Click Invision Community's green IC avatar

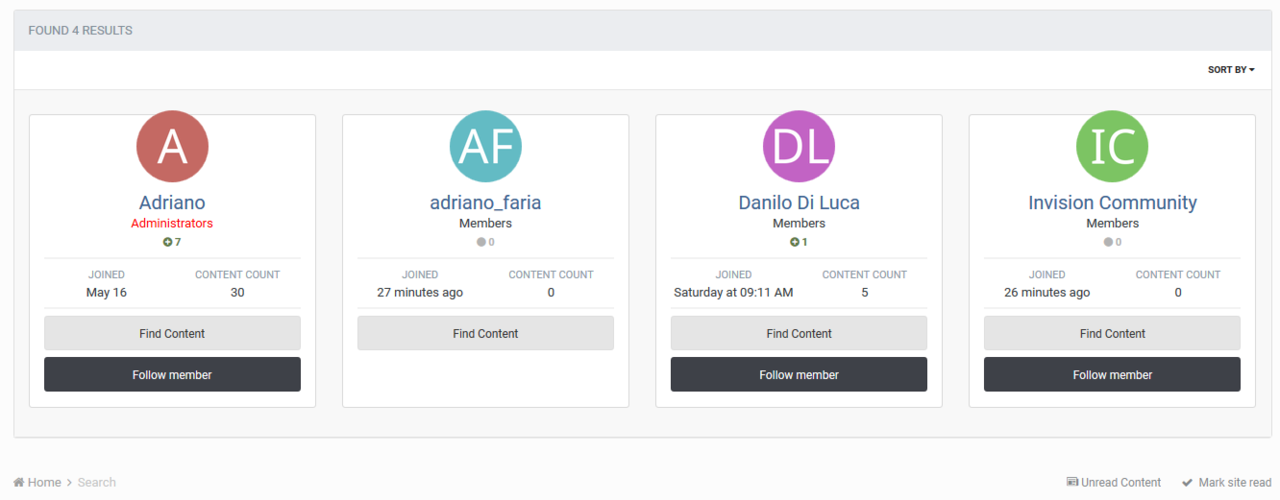[1112, 146]
